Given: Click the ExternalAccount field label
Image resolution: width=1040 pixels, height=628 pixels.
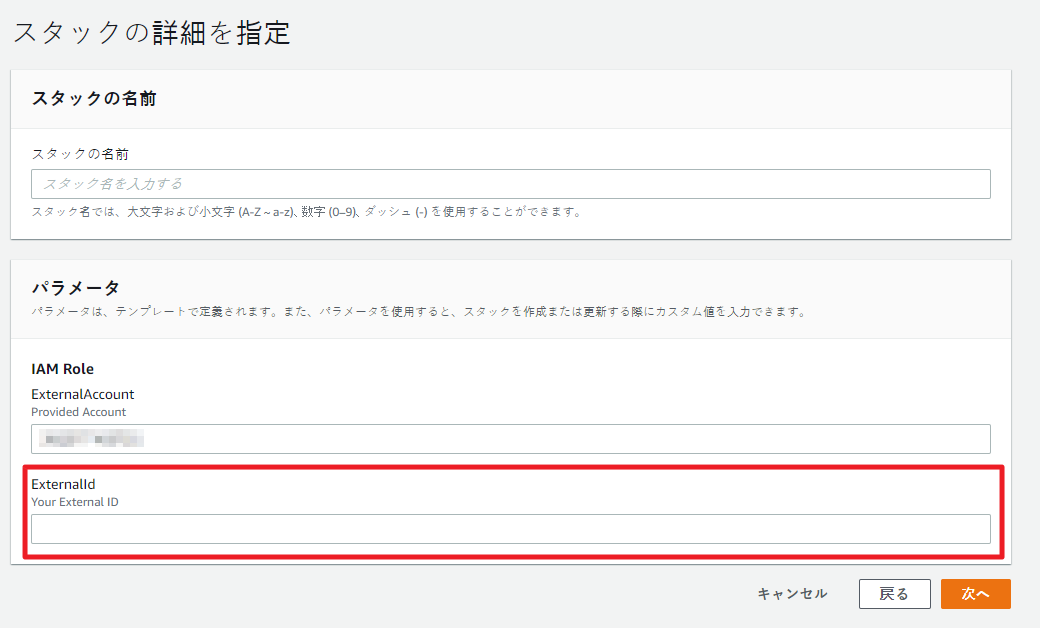Looking at the screenshot, I should tap(82, 394).
